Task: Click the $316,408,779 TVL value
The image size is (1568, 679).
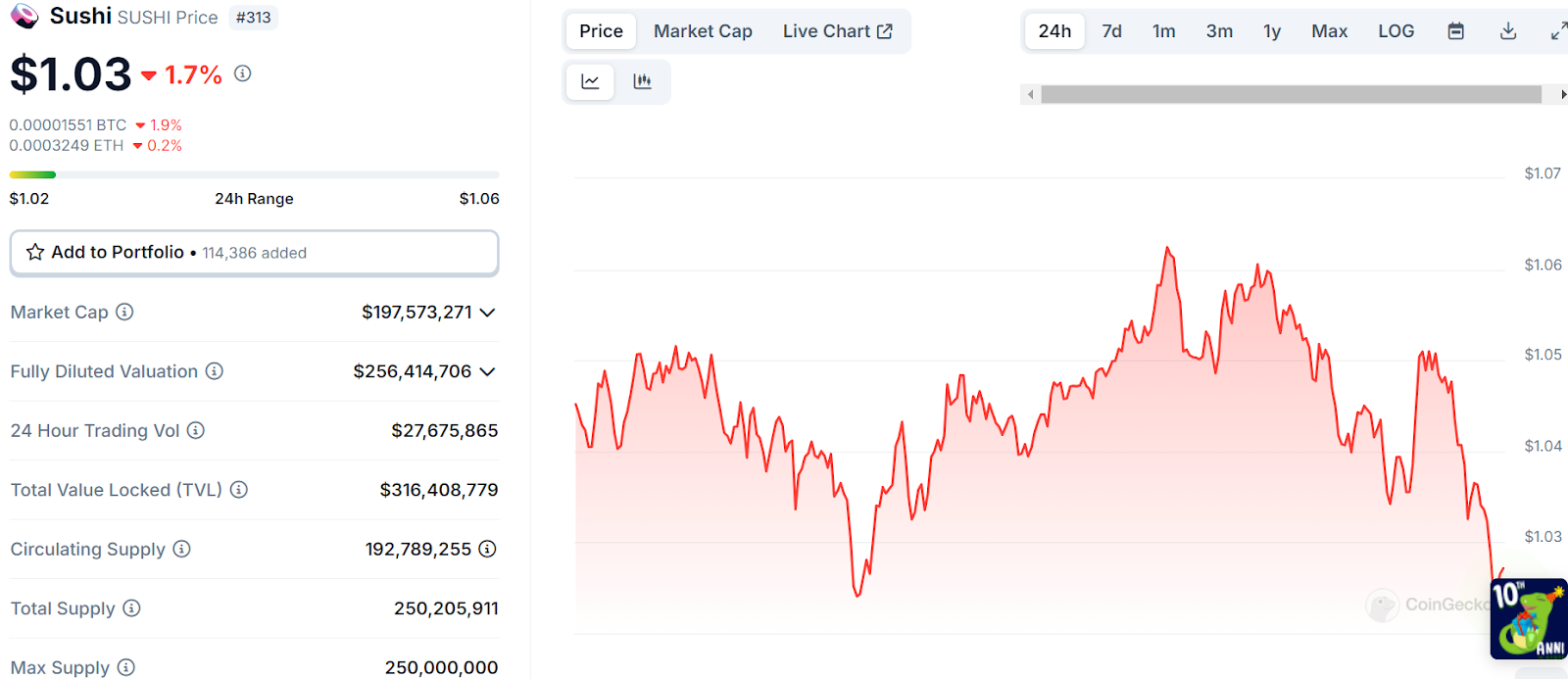Action: 439,489
